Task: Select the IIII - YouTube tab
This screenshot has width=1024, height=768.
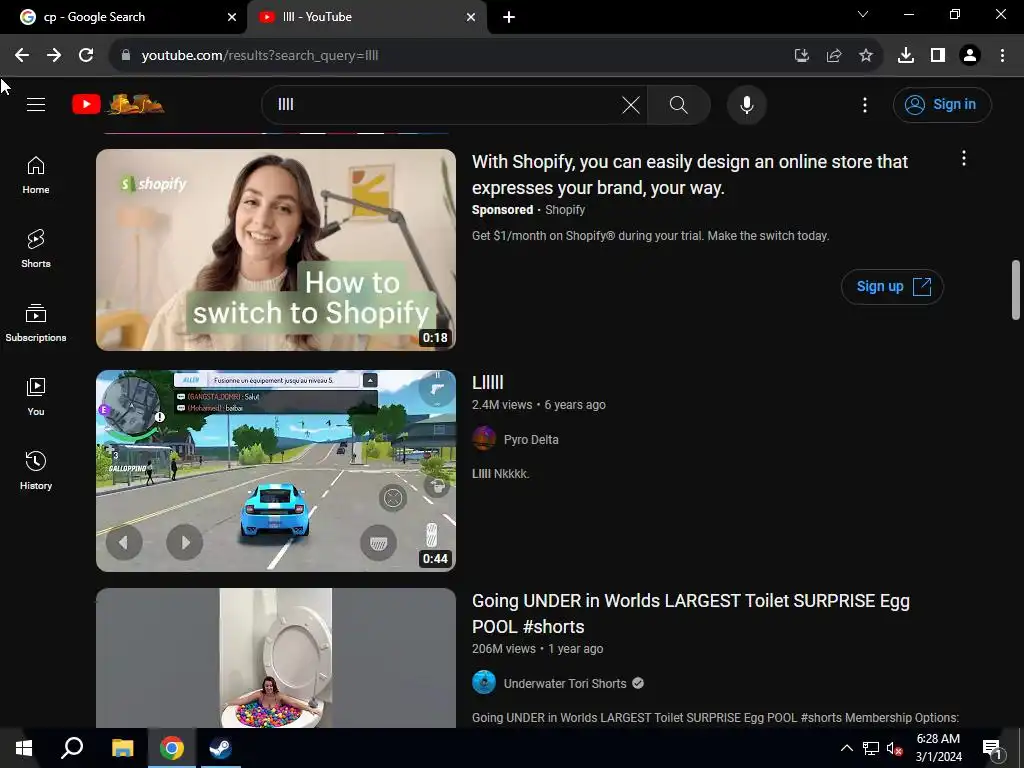Action: [x=366, y=17]
